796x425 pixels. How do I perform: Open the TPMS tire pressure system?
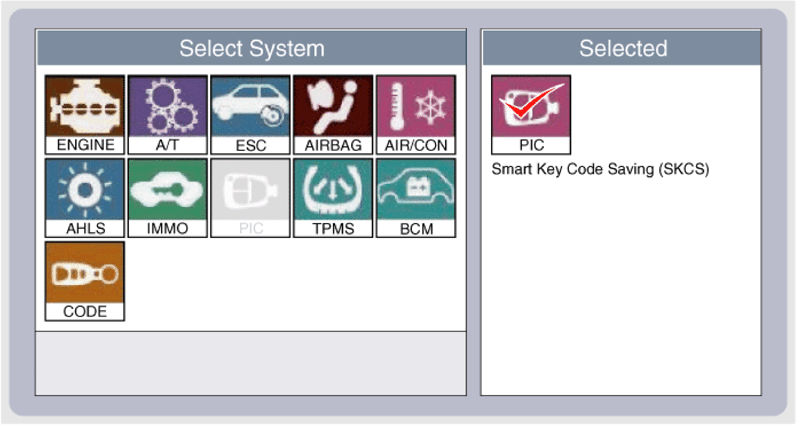[x=332, y=197]
